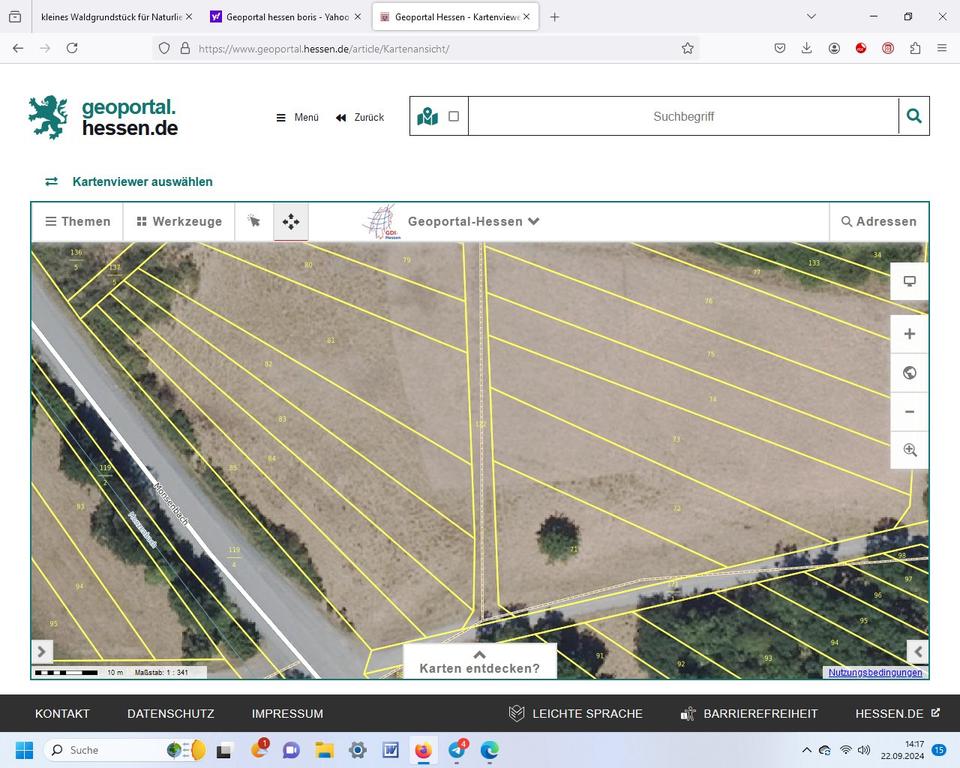Click the green search magnifier button
This screenshot has height=768, width=960.
[x=913, y=116]
